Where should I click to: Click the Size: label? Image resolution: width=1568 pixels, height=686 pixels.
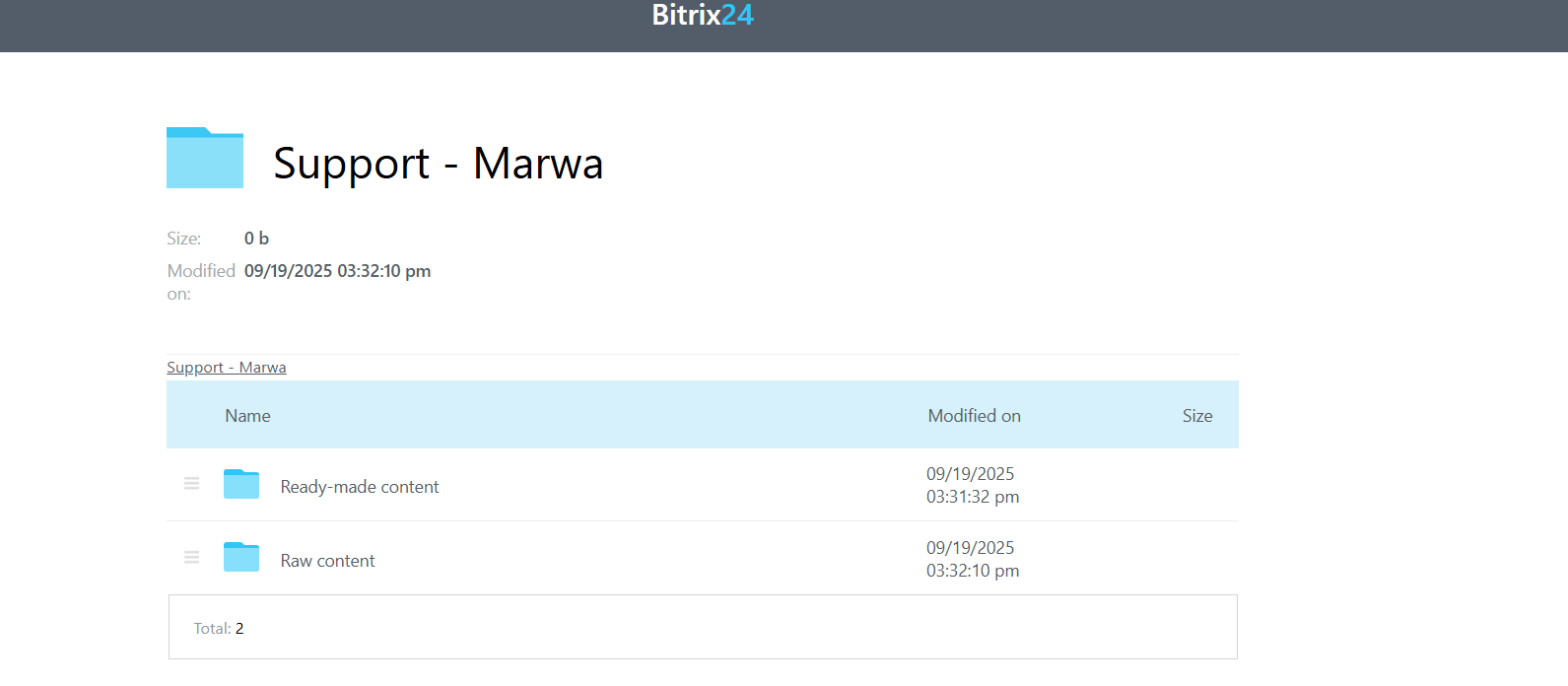(x=184, y=239)
